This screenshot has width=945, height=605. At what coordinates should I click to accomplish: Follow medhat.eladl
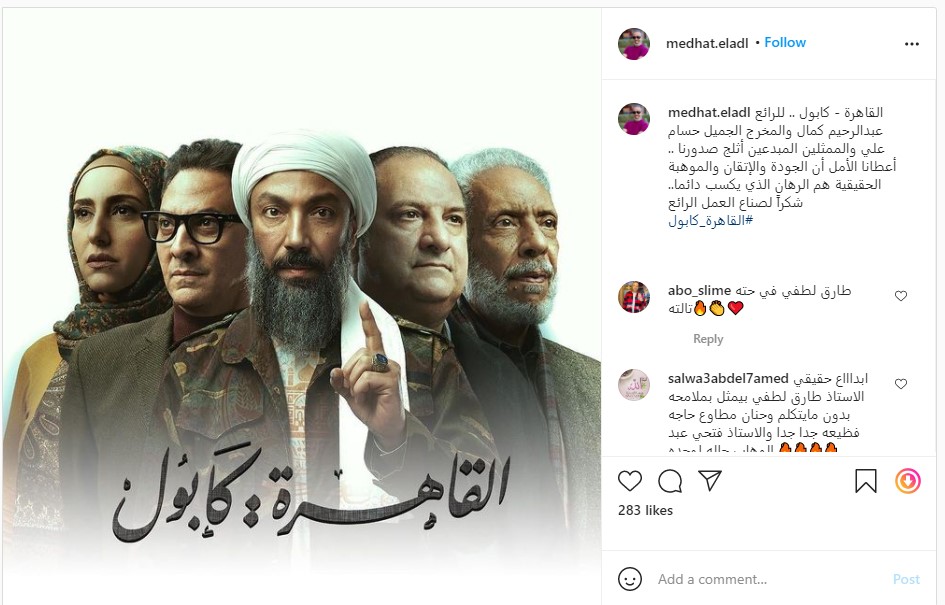(785, 43)
